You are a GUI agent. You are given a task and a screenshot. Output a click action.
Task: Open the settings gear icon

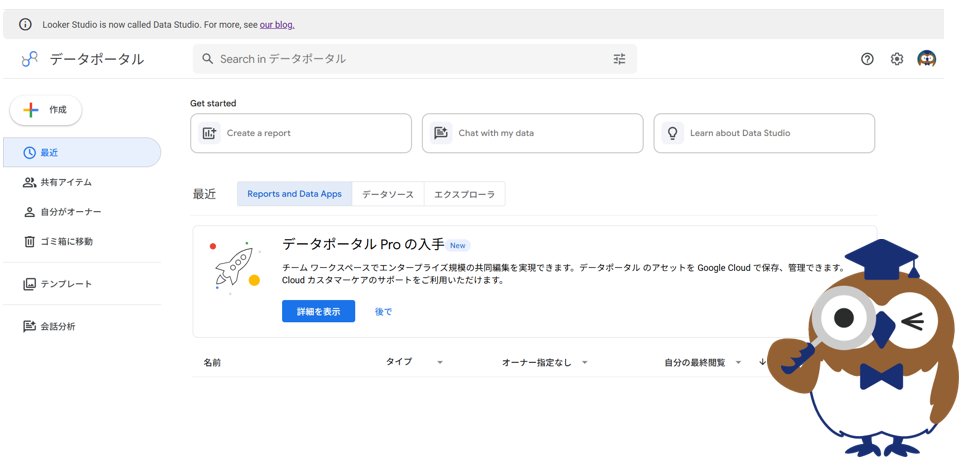click(x=897, y=59)
